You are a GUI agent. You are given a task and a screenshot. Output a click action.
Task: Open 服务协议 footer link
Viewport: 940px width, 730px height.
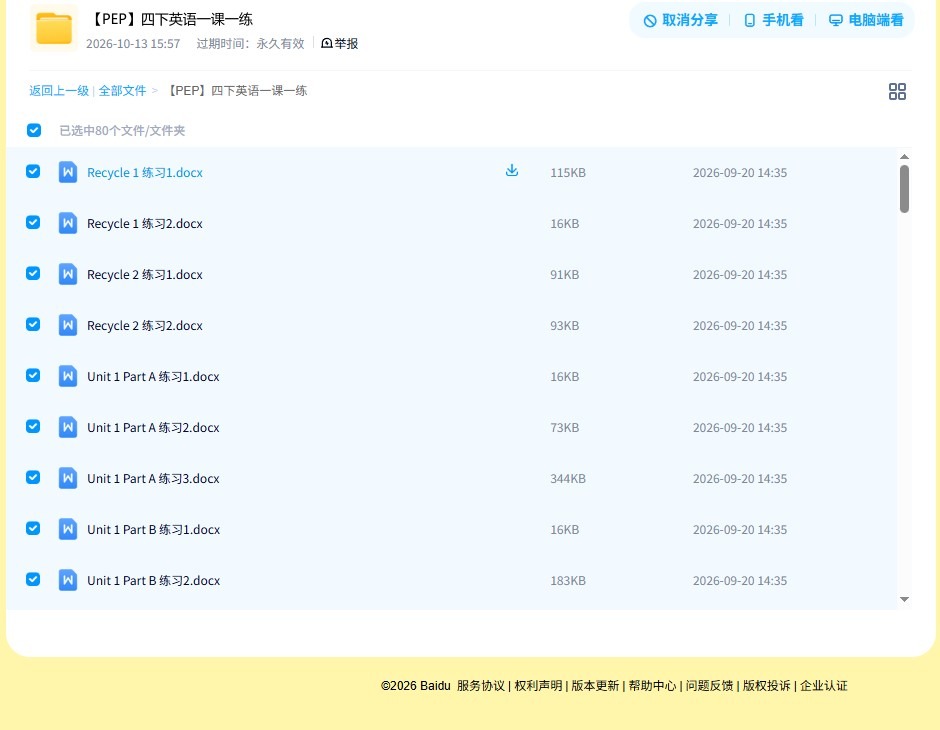pyautogui.click(x=481, y=686)
